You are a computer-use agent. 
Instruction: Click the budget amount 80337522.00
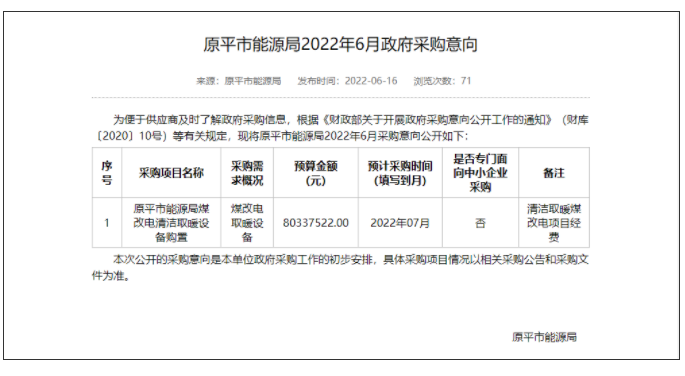coord(316,223)
